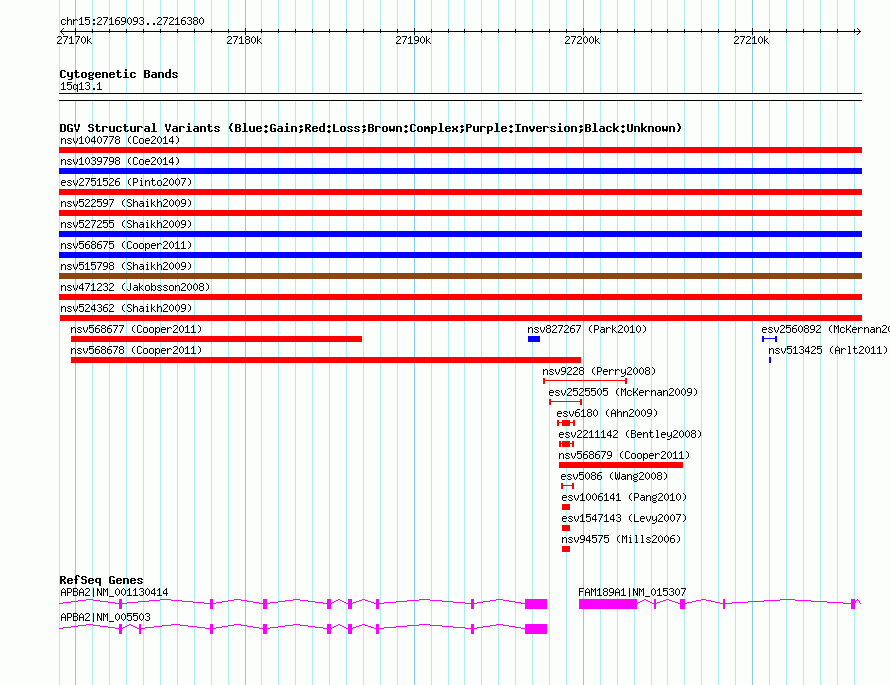The height and width of the screenshot is (685, 890).
Task: Select the nsv827267 (Park2010) label
Action: coord(587,329)
